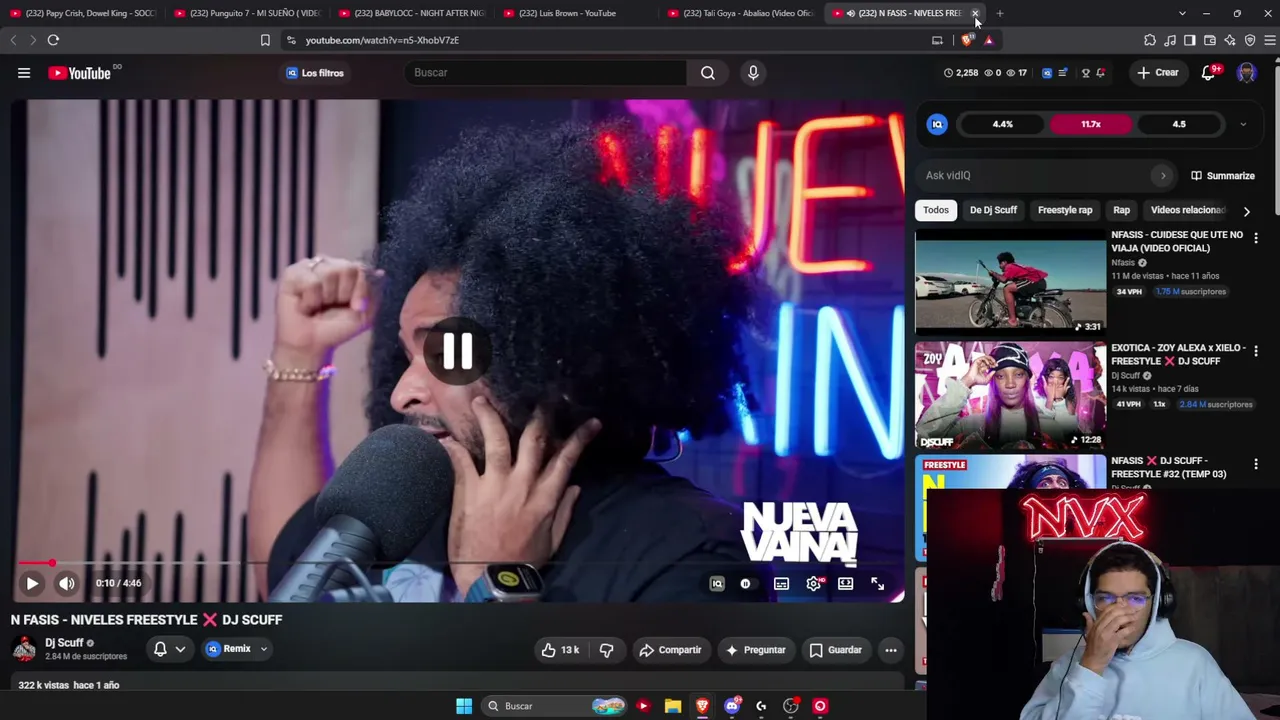Open Brave Shields lion icon
The image size is (1280, 720).
tap(966, 40)
